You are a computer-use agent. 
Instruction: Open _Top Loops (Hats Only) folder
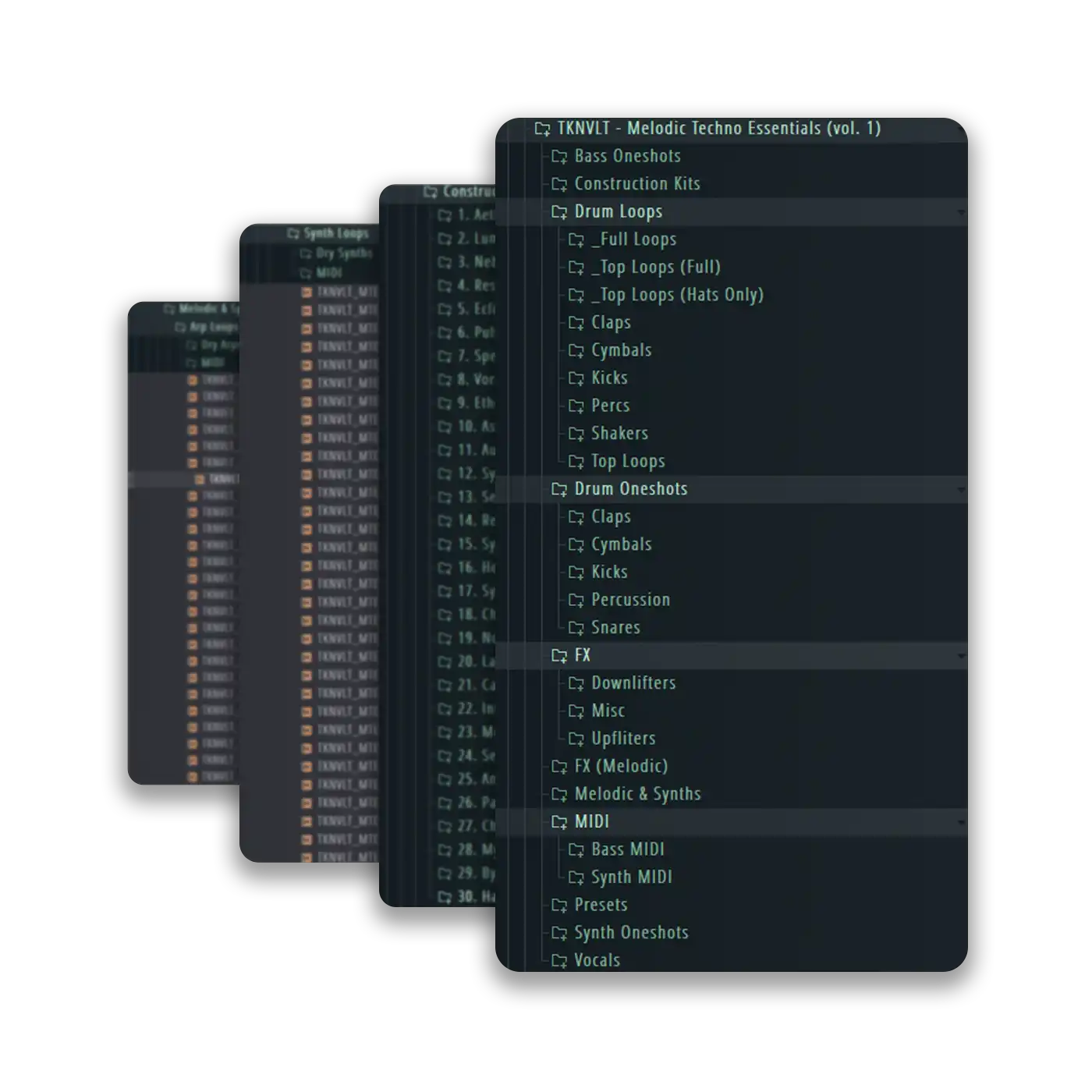[x=677, y=295]
